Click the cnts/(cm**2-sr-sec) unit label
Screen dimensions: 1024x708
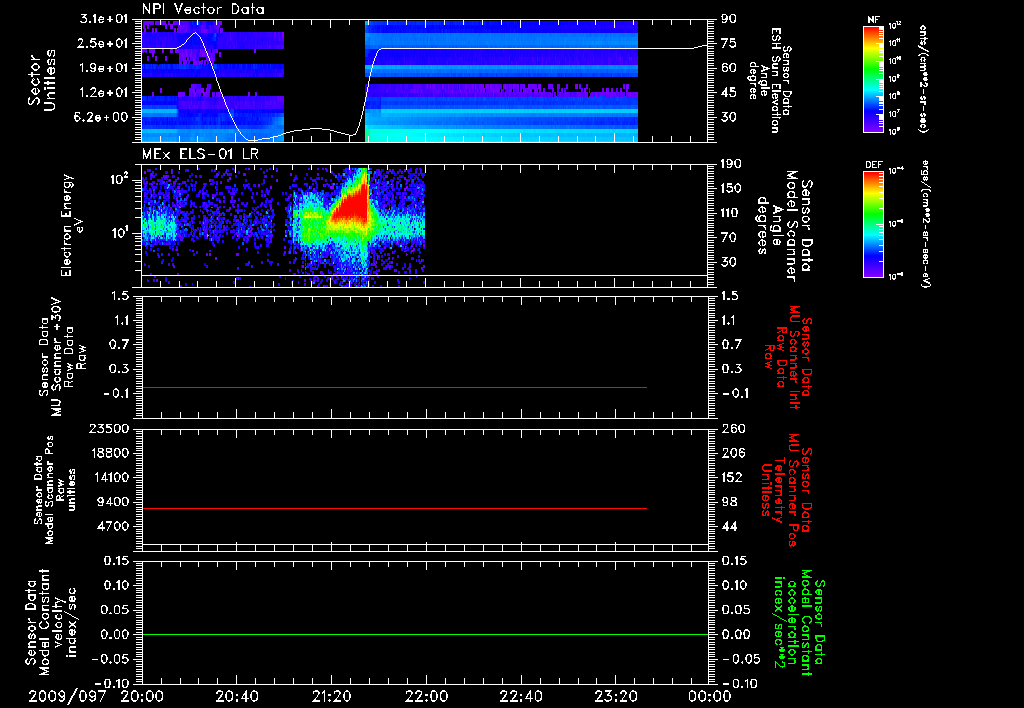click(923, 79)
